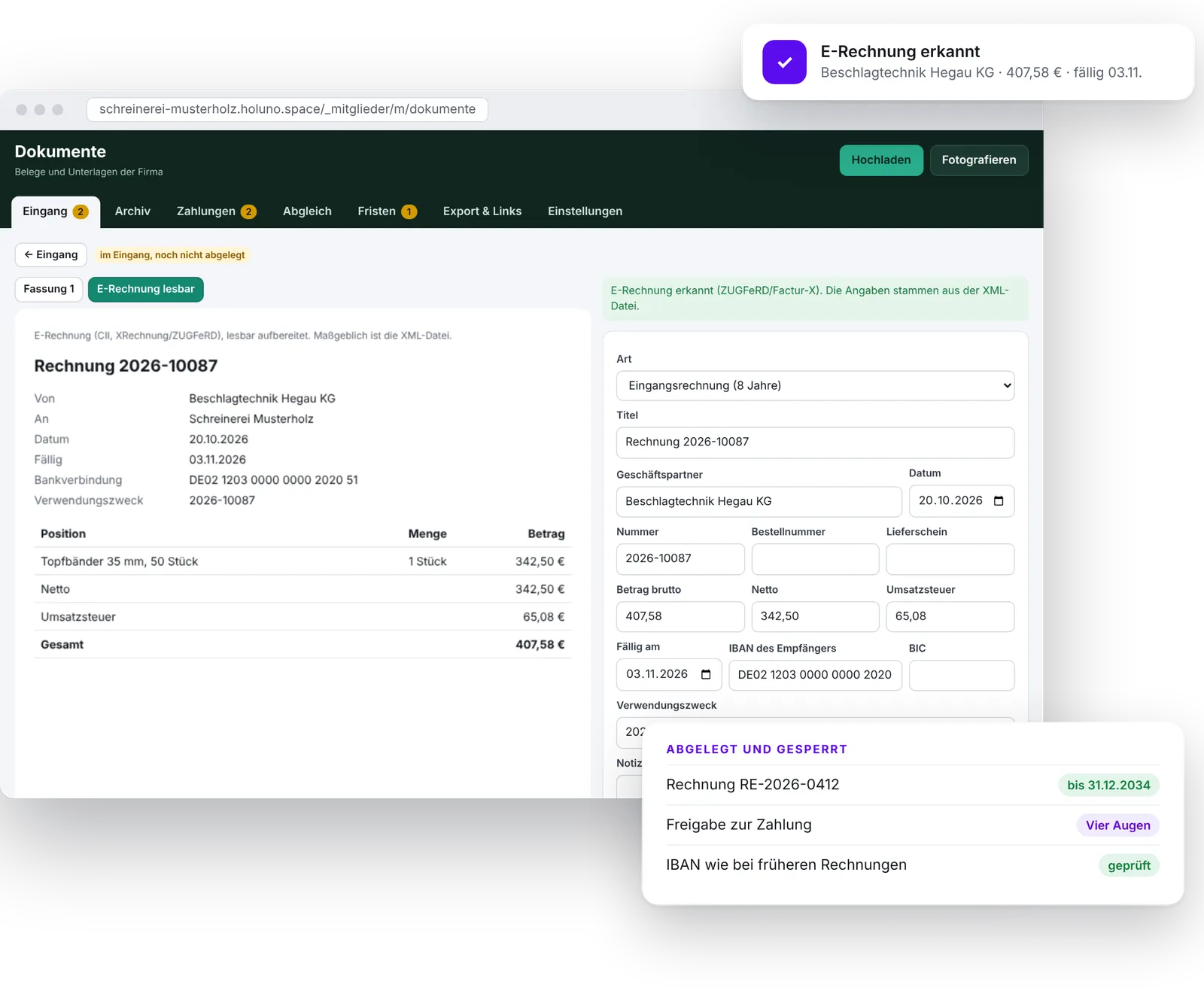
Task: Click the Eingang badge showing 2
Action: click(81, 211)
